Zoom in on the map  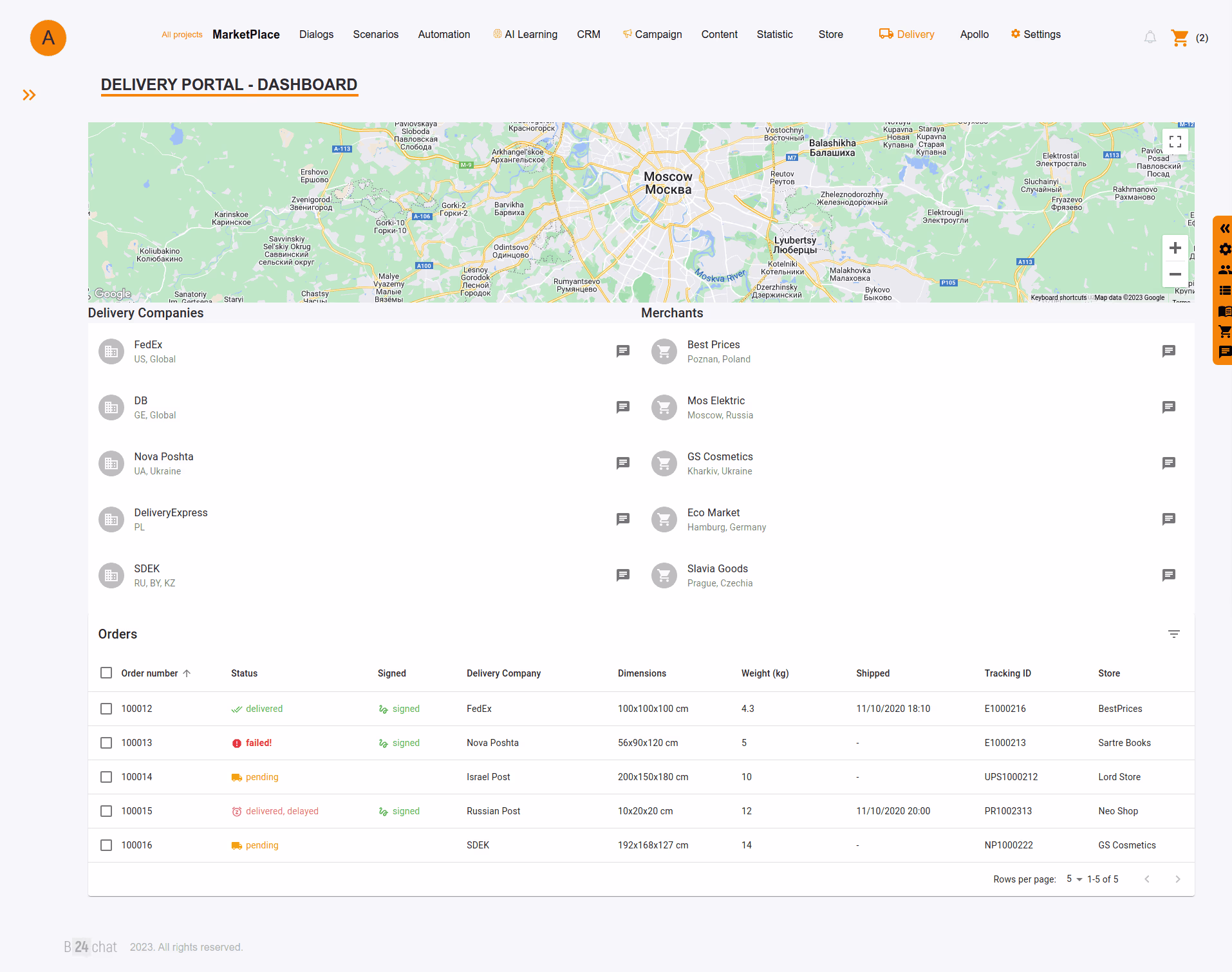click(1175, 248)
